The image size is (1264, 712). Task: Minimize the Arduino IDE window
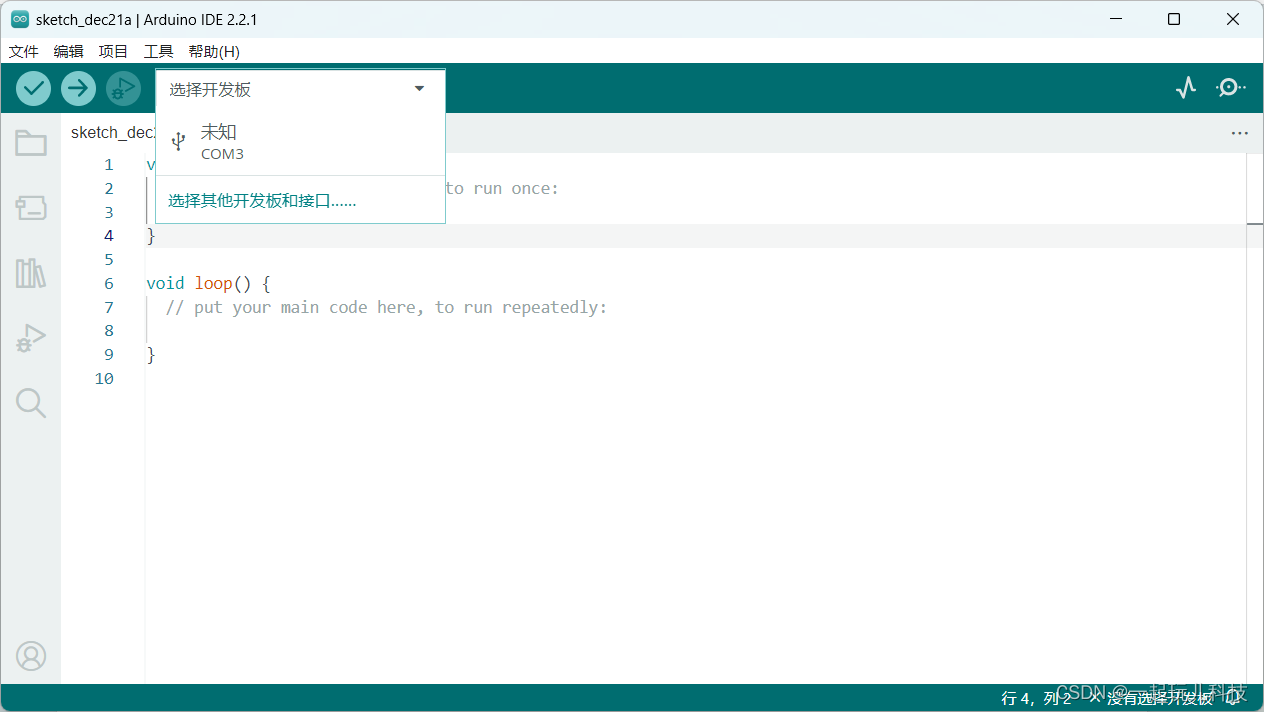(1117, 19)
